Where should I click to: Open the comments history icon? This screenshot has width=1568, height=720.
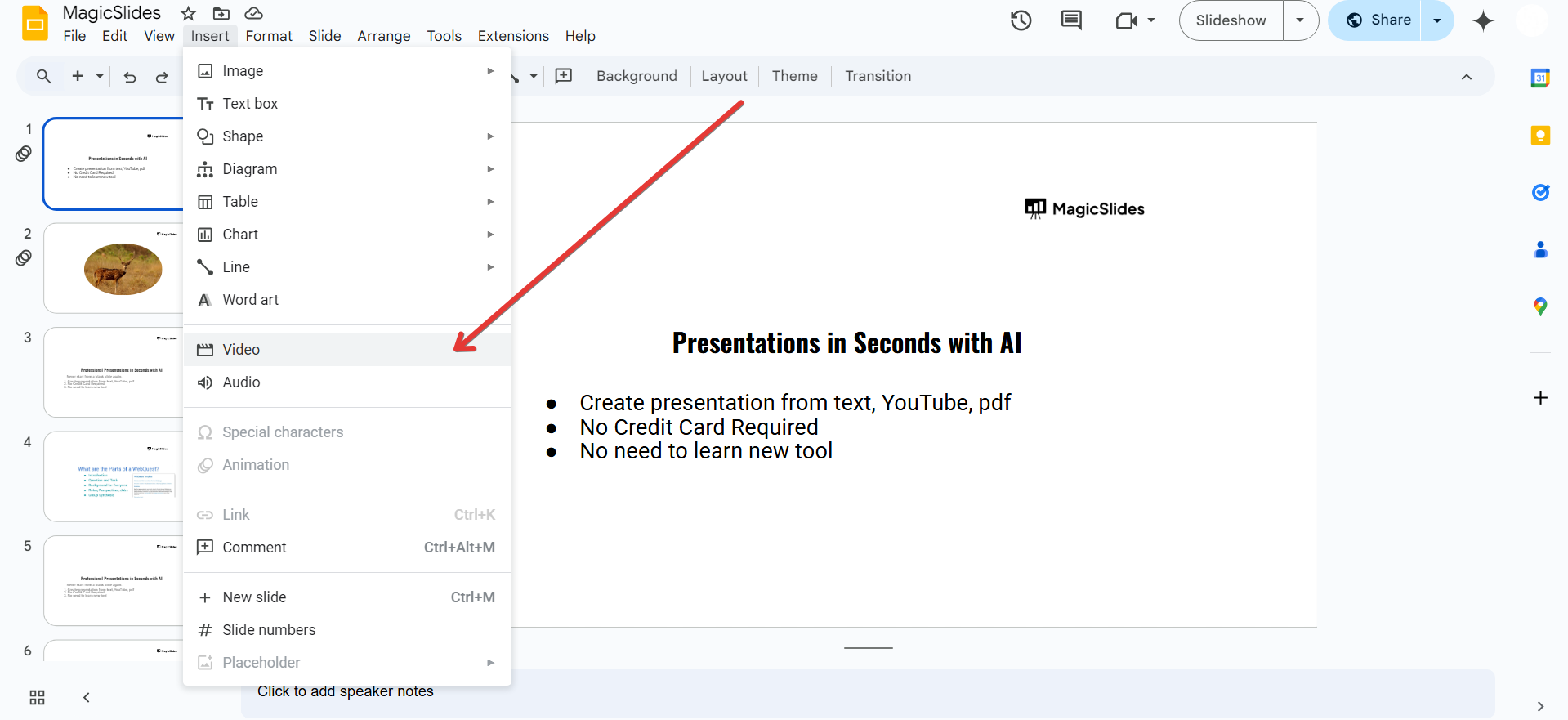1071,20
